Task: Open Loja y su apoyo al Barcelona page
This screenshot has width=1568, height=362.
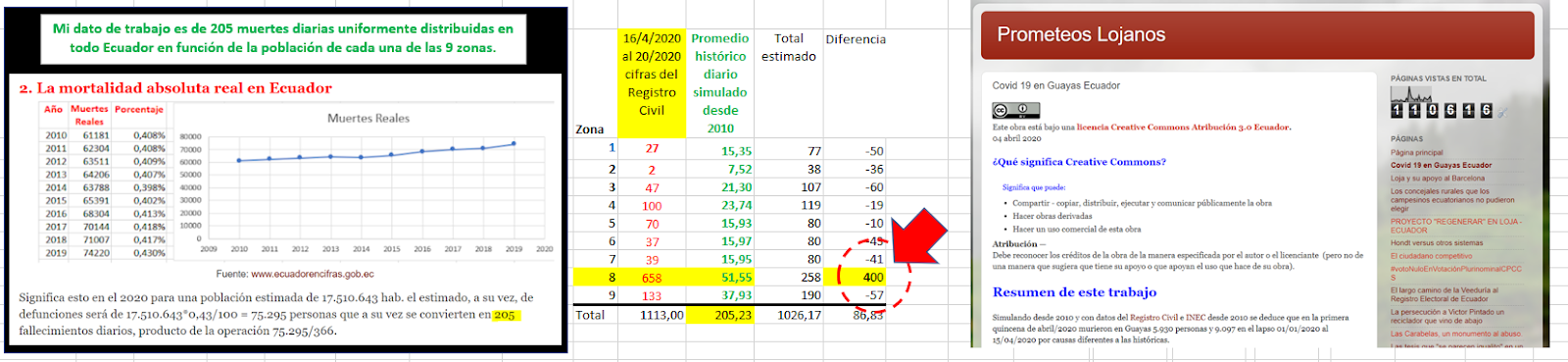Action: click(x=1438, y=179)
